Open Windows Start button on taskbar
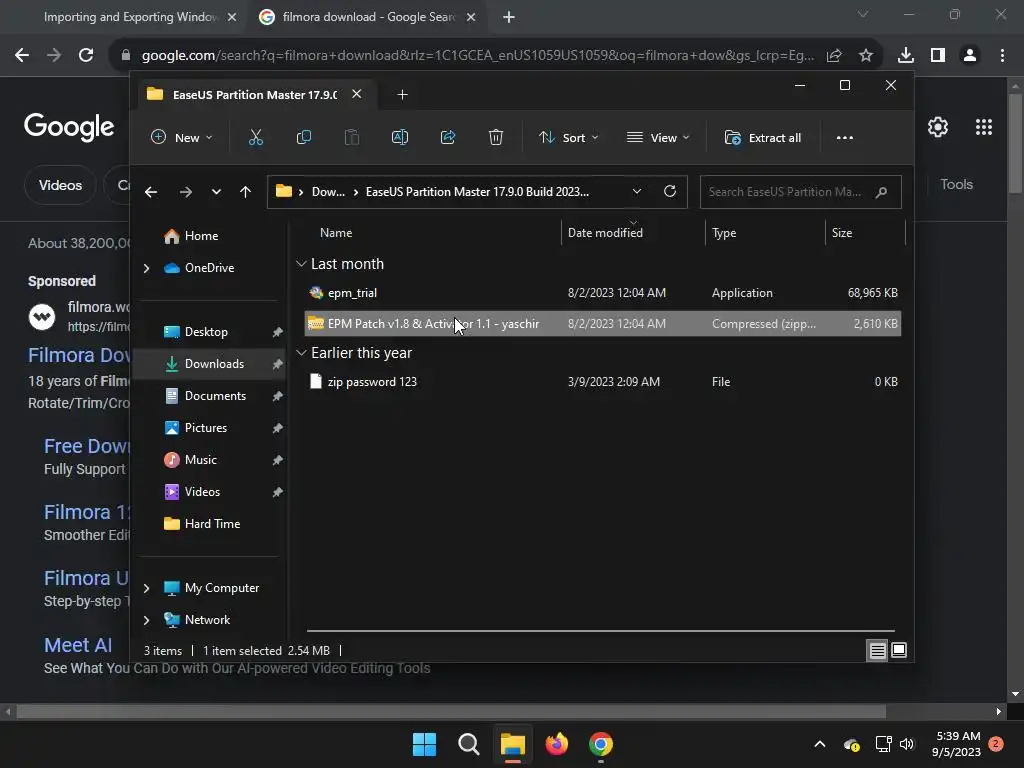1024x768 pixels. [424, 744]
